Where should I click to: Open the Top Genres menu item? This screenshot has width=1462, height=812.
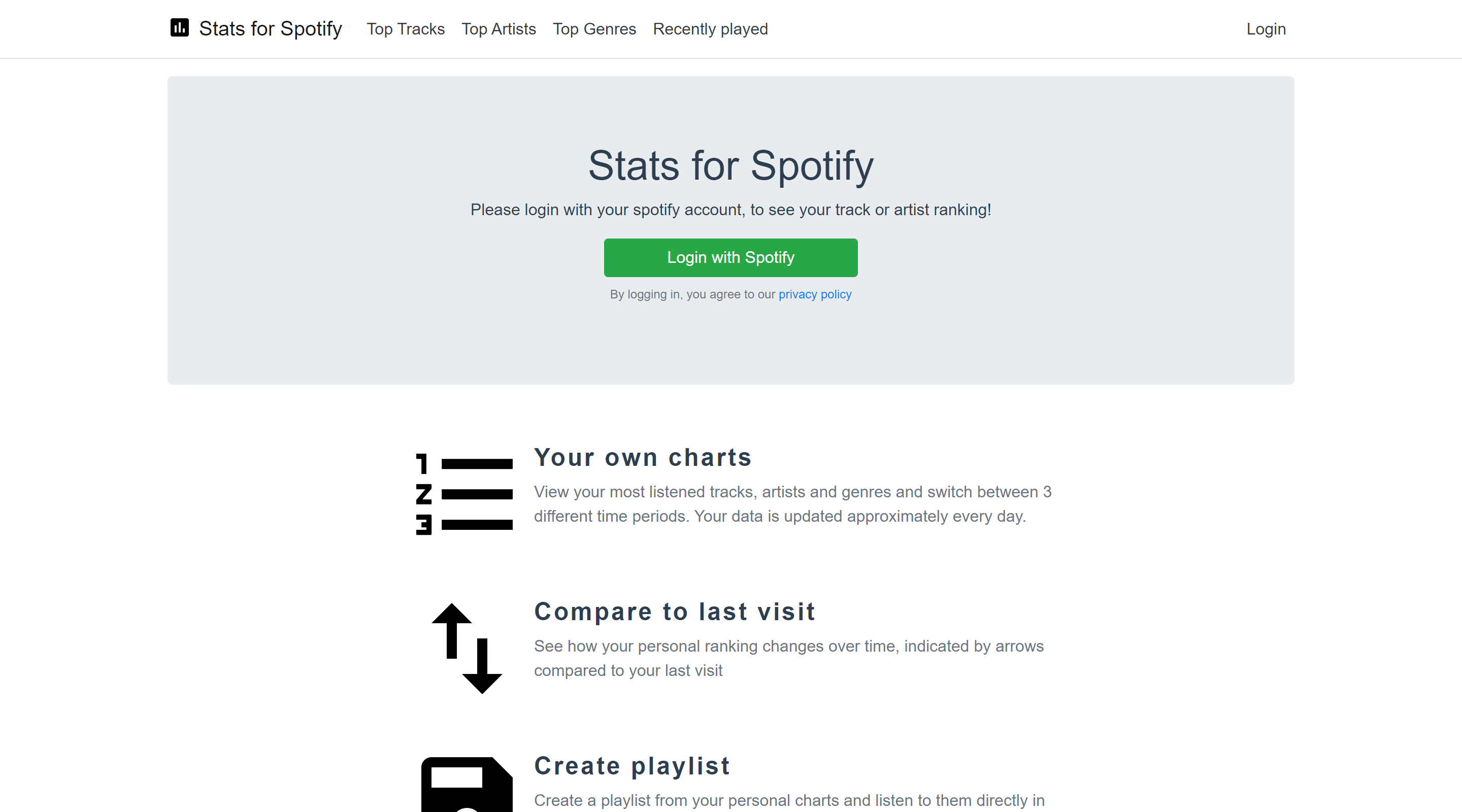click(594, 29)
